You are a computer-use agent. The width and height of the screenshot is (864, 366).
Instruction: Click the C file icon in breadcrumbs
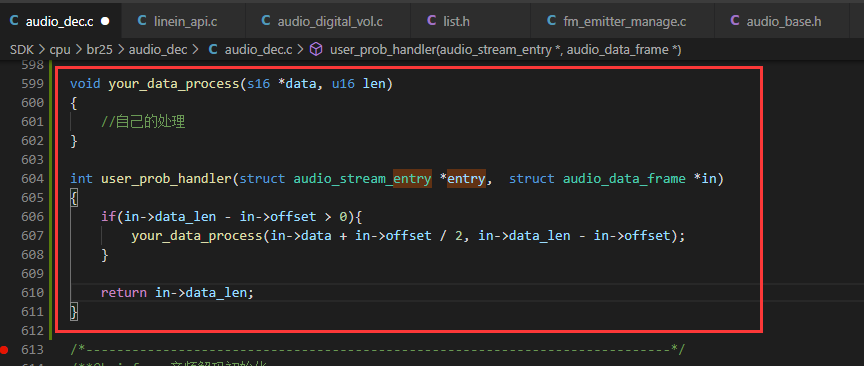[x=213, y=50]
